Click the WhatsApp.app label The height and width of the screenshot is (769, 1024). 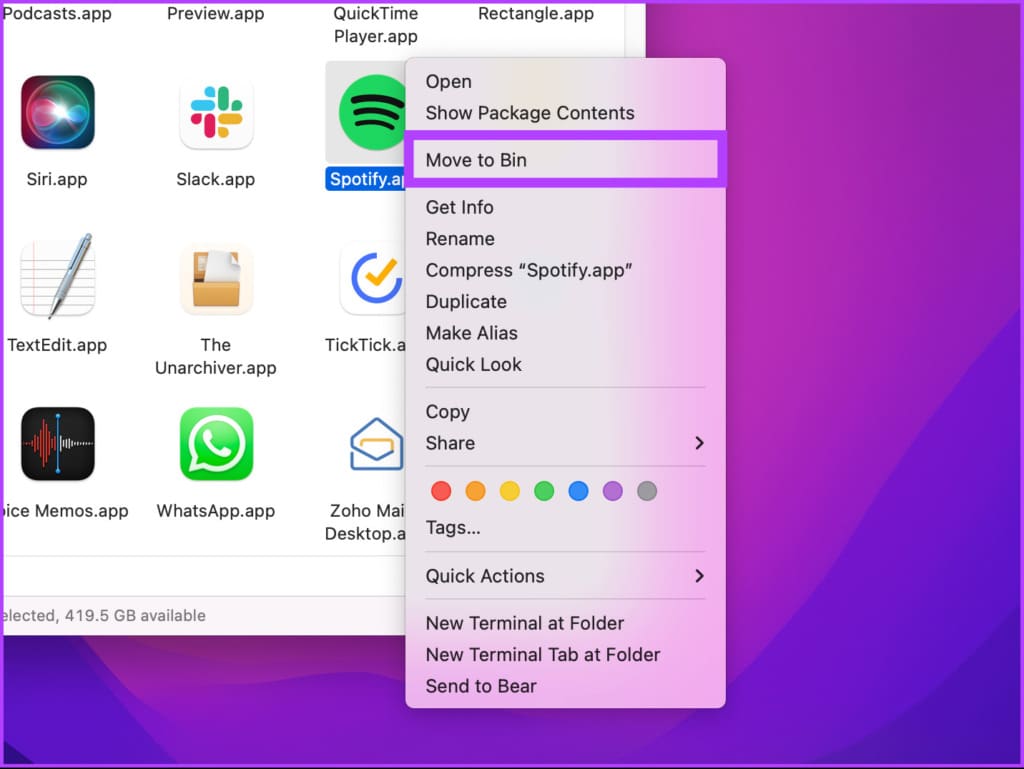tap(216, 510)
